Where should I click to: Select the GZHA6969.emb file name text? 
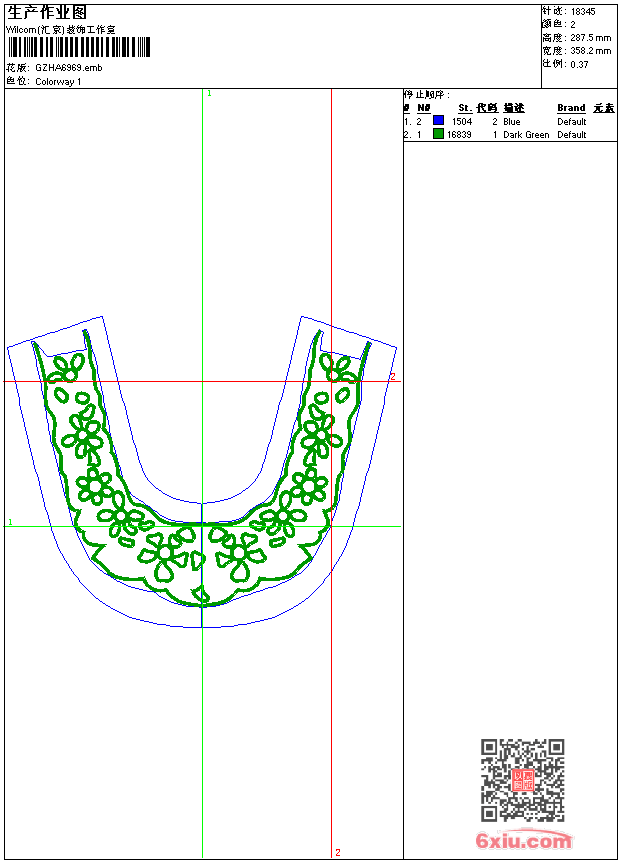coord(68,68)
